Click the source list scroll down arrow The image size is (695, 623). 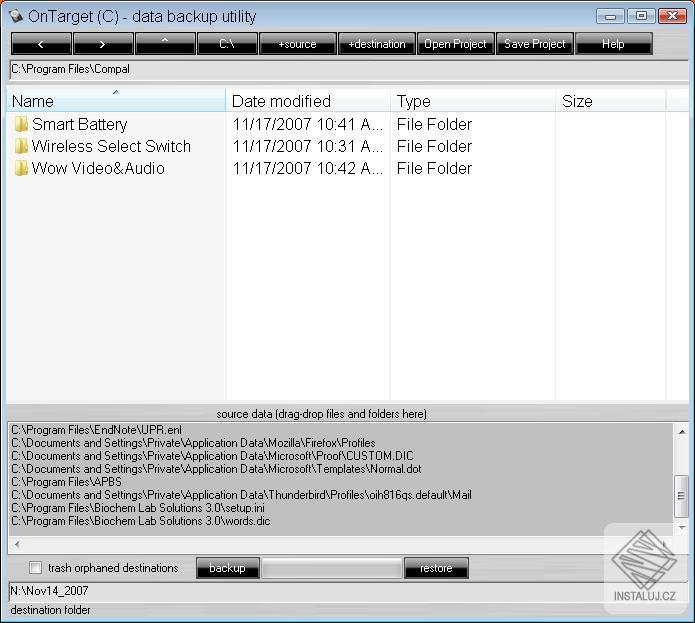682,527
